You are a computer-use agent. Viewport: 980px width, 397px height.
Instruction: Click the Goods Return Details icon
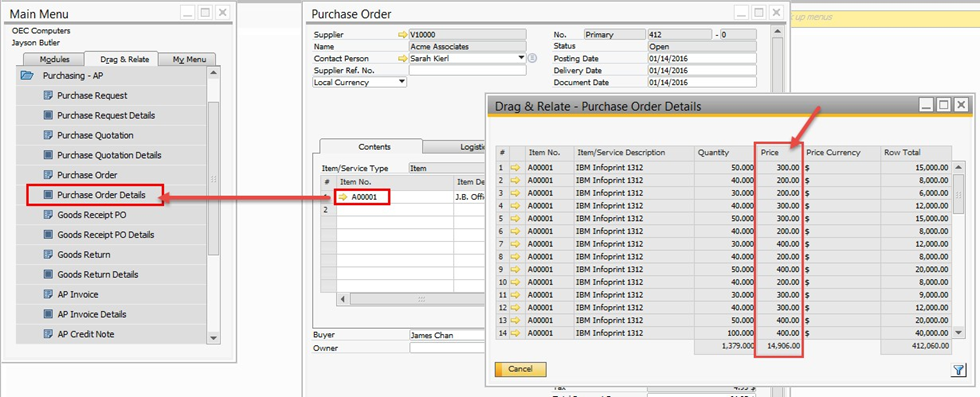(48, 274)
